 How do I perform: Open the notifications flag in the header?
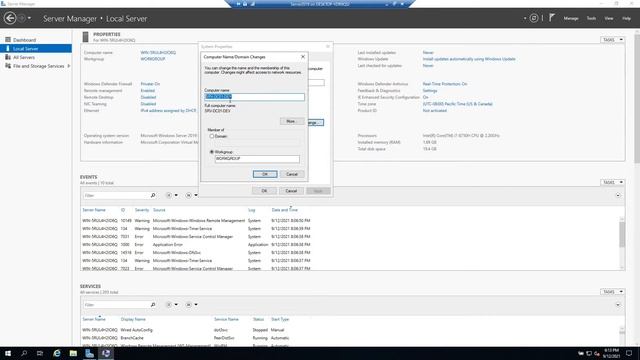551,18
